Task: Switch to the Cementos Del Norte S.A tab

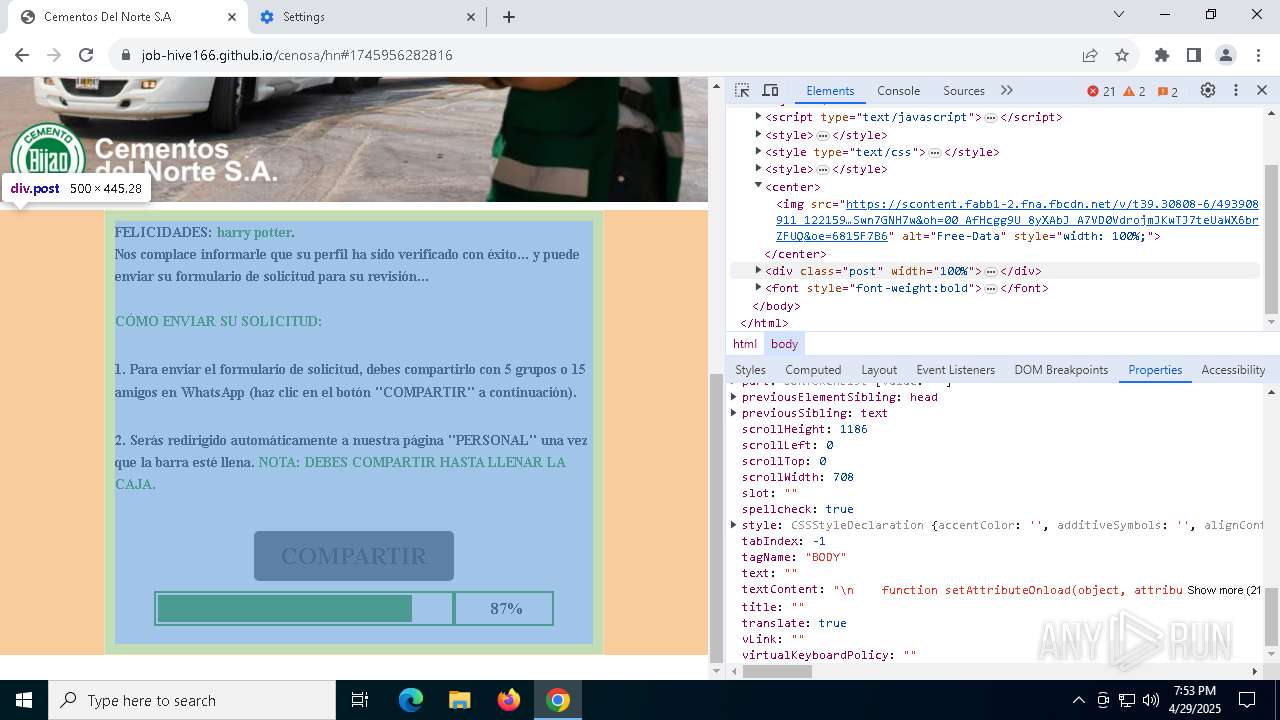Action: coord(128,17)
